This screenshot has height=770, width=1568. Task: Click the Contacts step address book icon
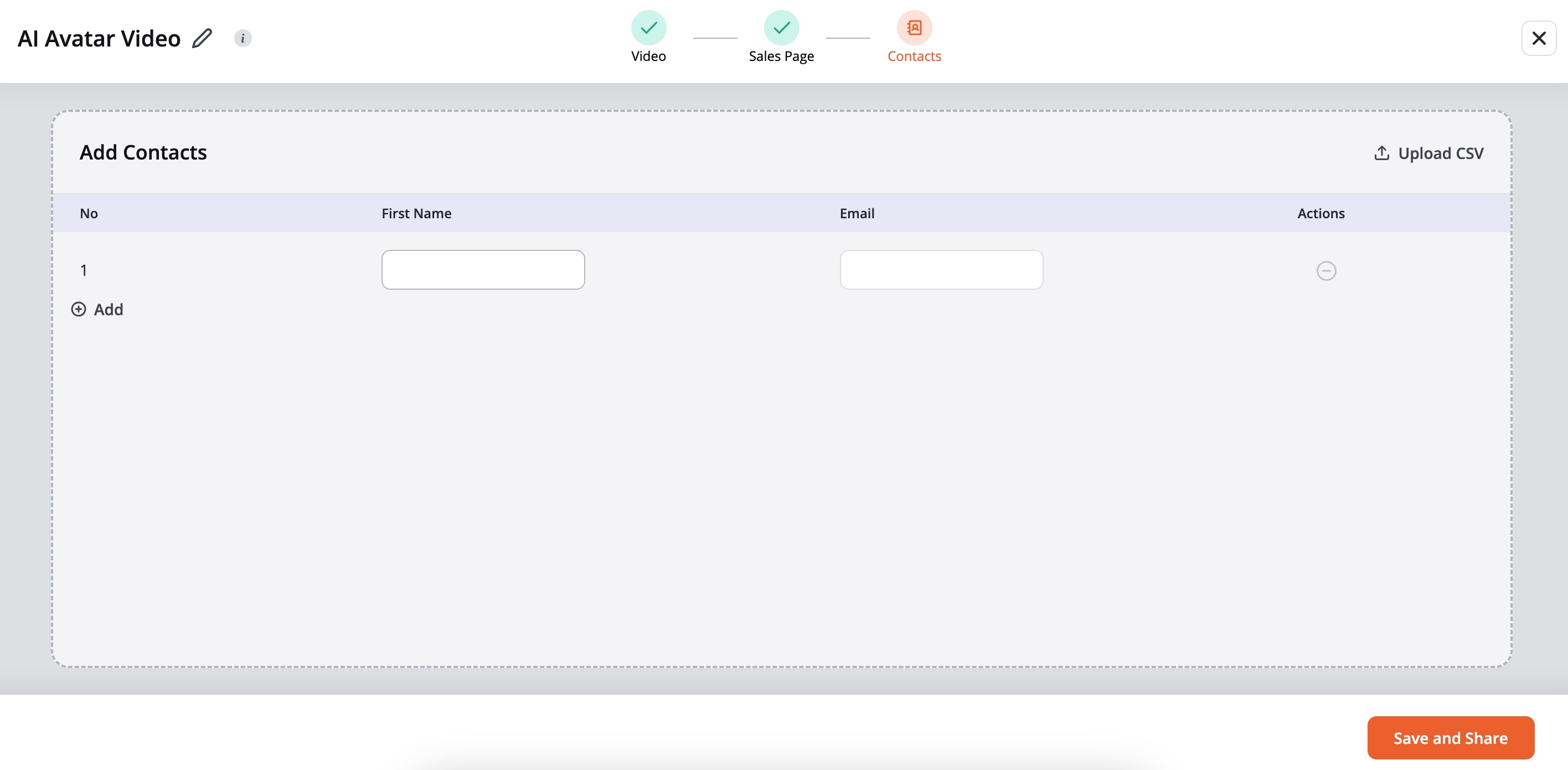tap(914, 27)
